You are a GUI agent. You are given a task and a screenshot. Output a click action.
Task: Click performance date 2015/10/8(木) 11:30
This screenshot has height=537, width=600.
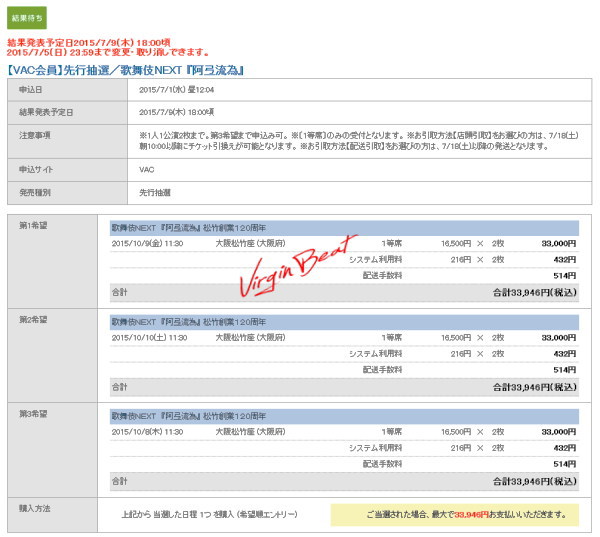point(147,432)
